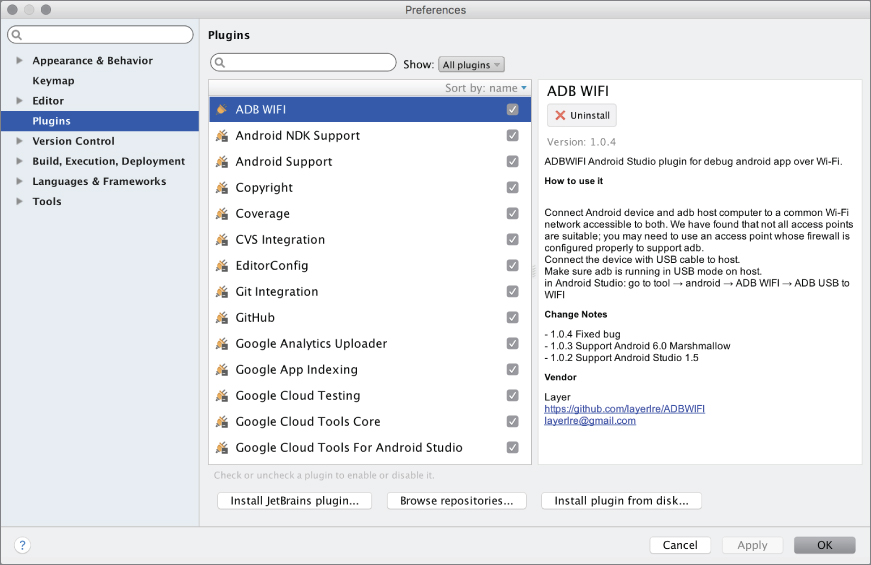Disable the ADB WIFI plugin checkbox
Image resolution: width=871 pixels, height=565 pixels.
[x=513, y=109]
